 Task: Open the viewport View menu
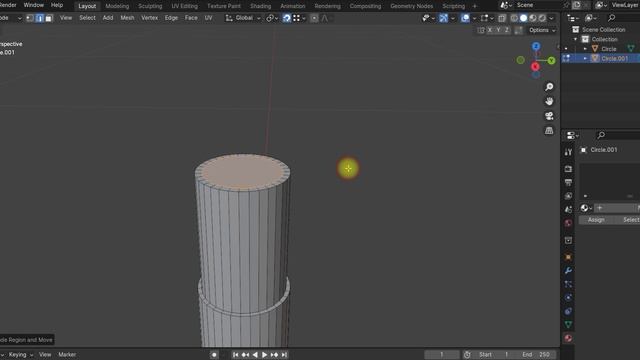[66, 18]
